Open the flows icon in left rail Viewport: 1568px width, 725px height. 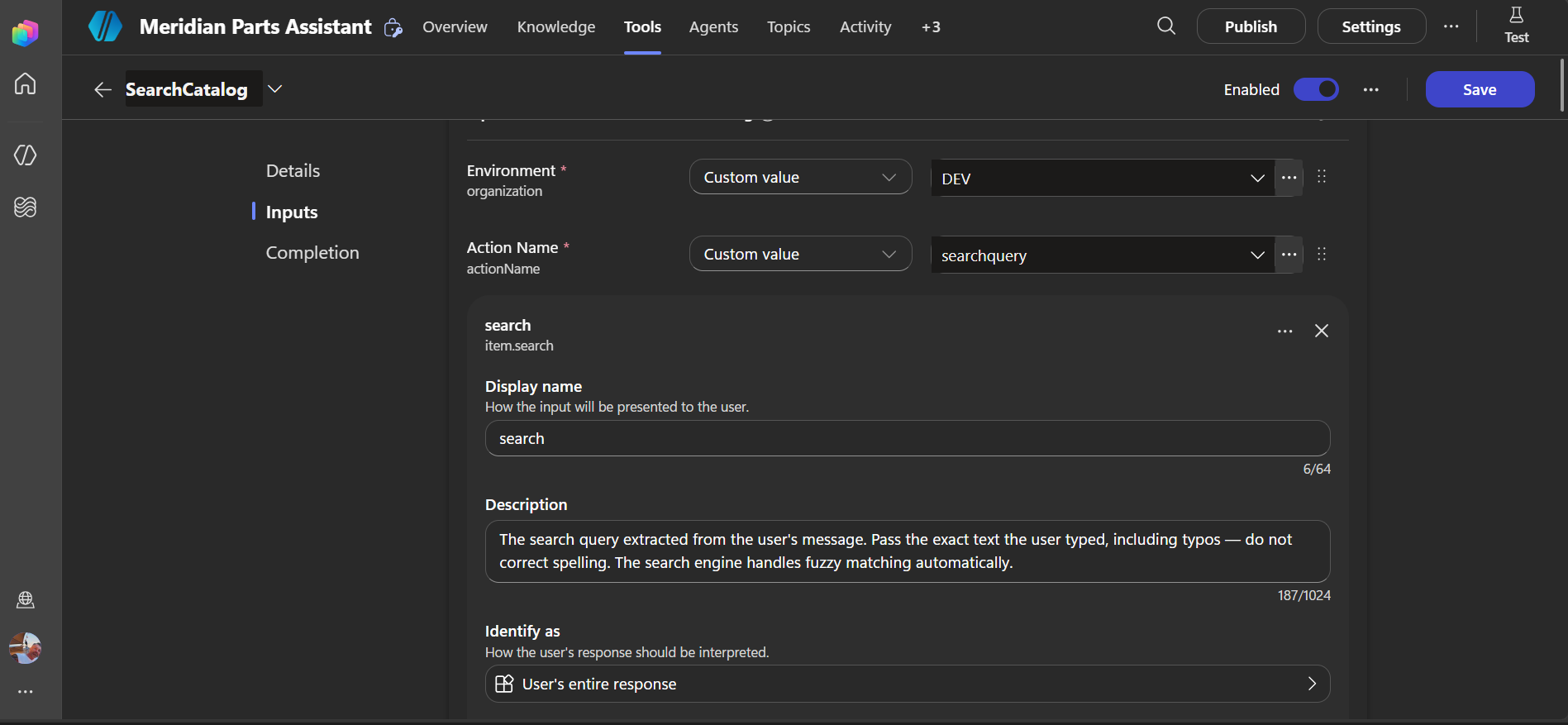coord(26,207)
